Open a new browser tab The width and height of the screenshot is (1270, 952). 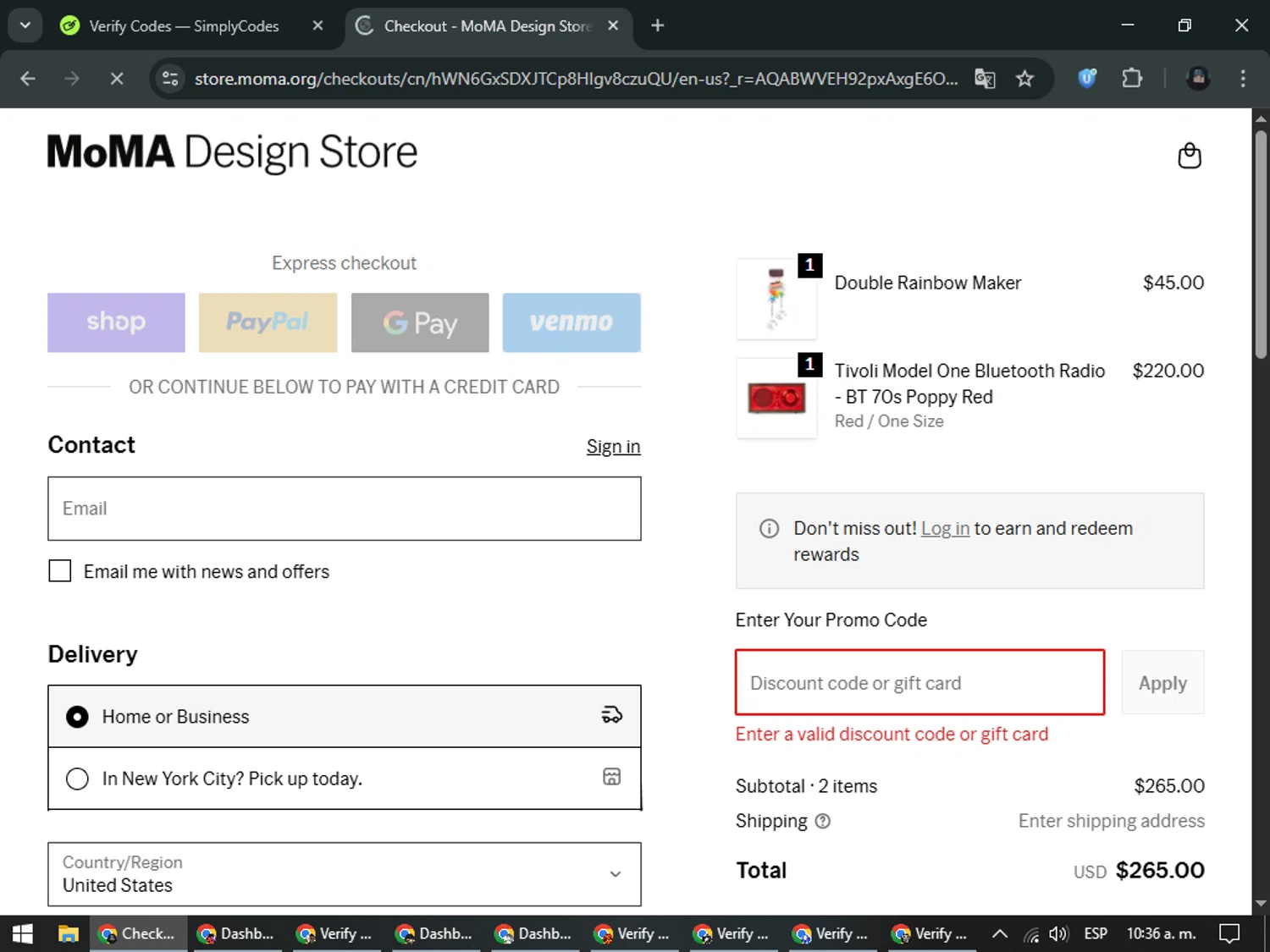coord(657,26)
